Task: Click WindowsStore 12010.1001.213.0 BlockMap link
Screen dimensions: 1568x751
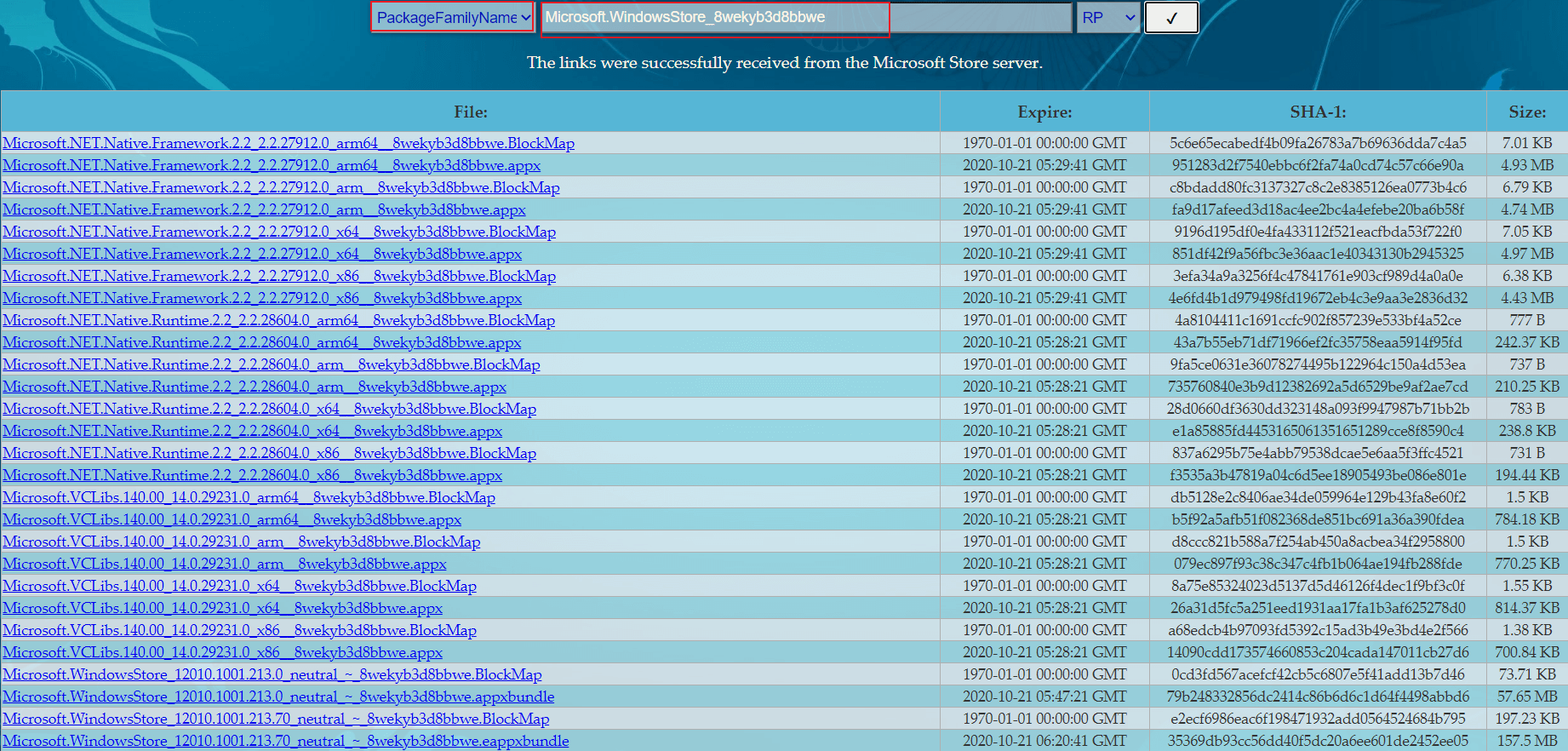Action: (x=272, y=674)
